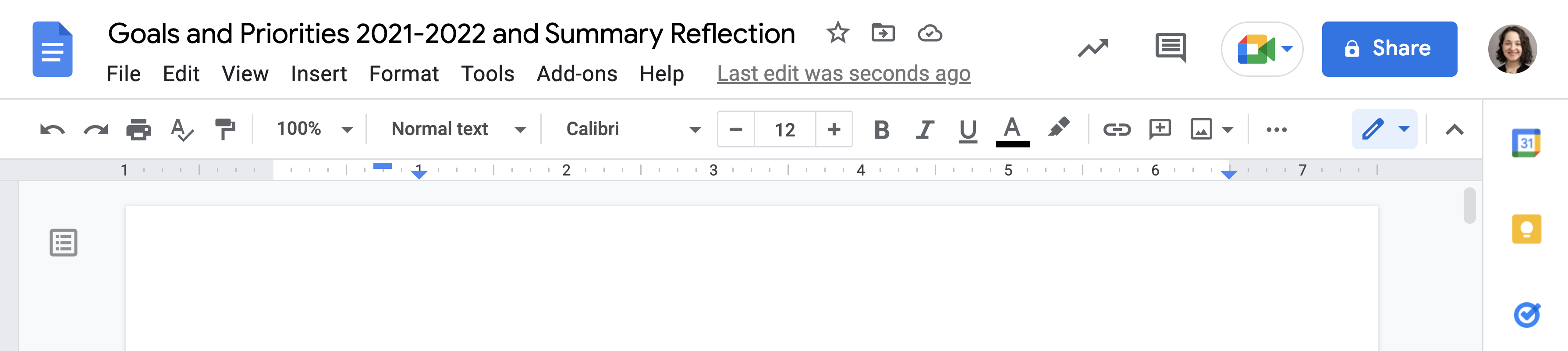Open the Tools menu
This screenshot has height=351, width=1568.
click(x=488, y=73)
